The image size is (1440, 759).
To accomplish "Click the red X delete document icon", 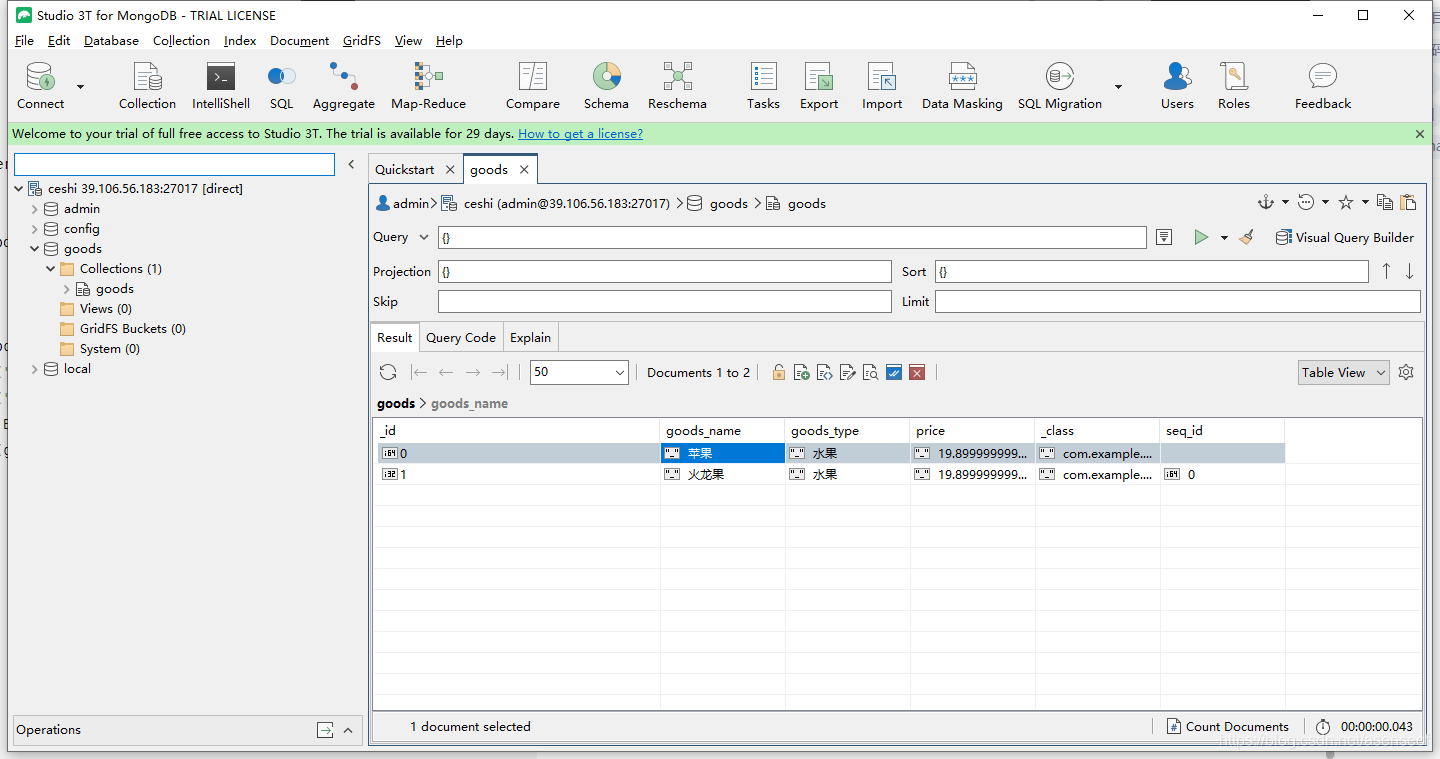I will pos(917,372).
